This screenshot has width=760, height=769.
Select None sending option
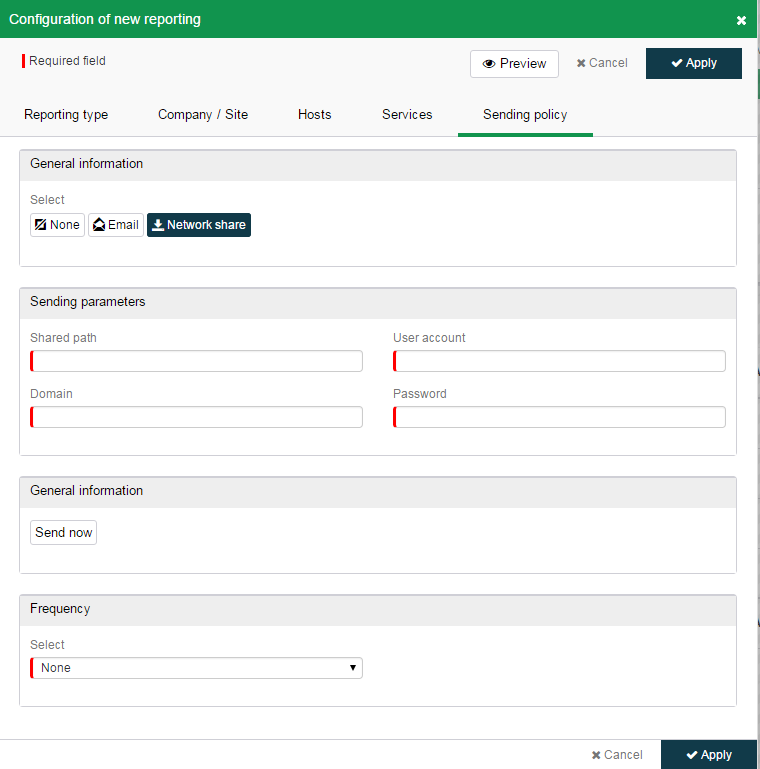coord(57,225)
